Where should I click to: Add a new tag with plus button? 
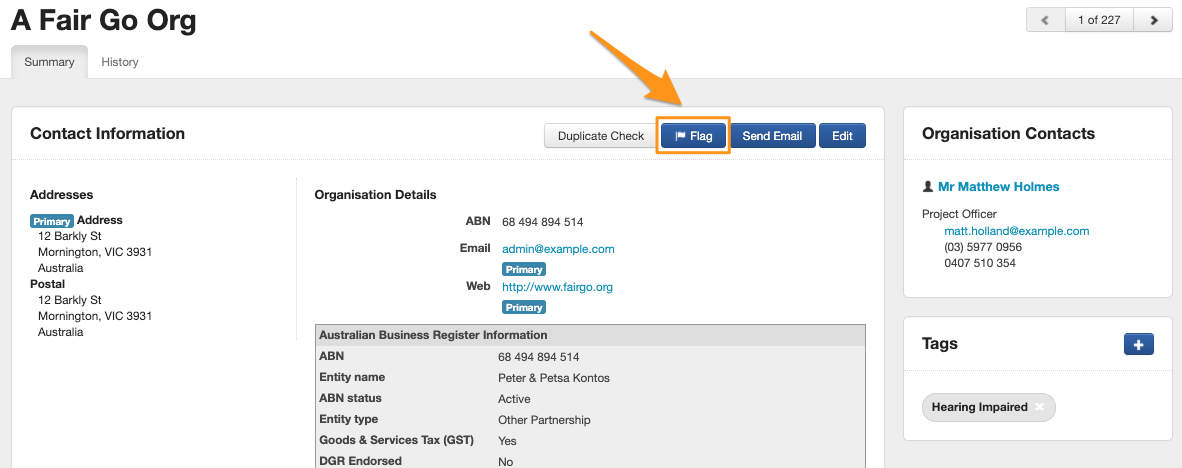coord(1138,344)
